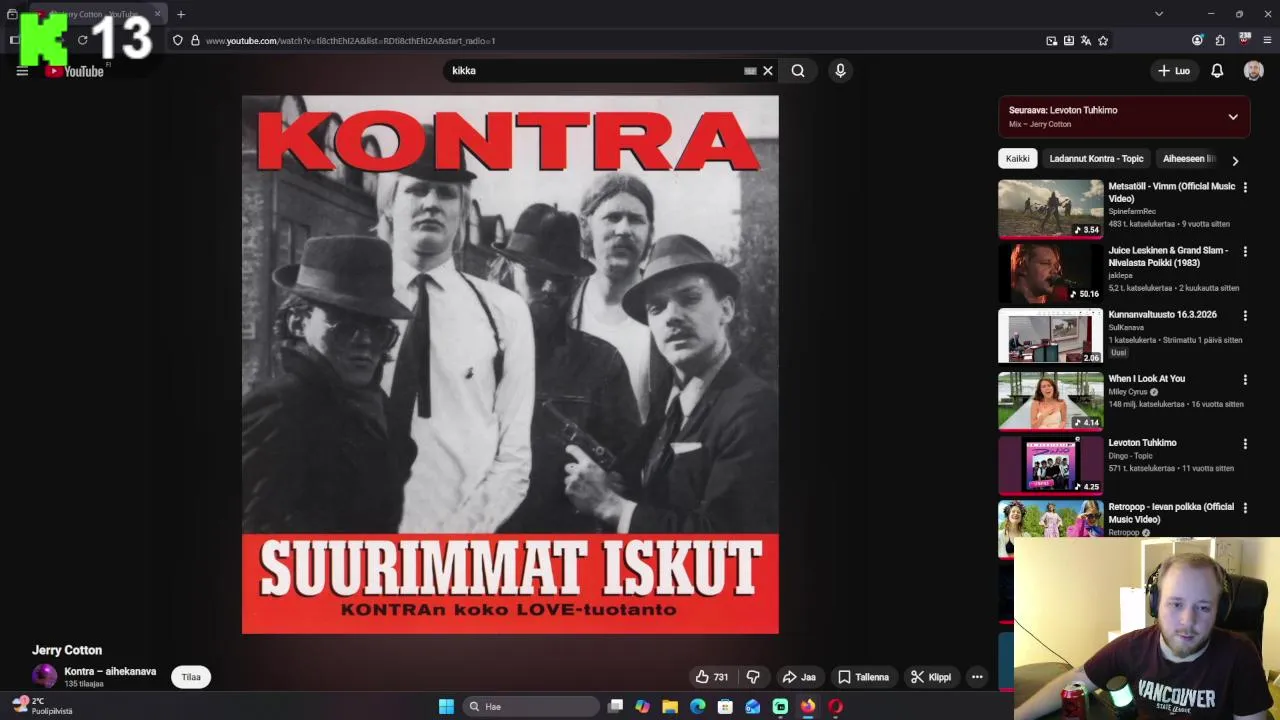Click the search field containing "kikka"

click(595, 71)
